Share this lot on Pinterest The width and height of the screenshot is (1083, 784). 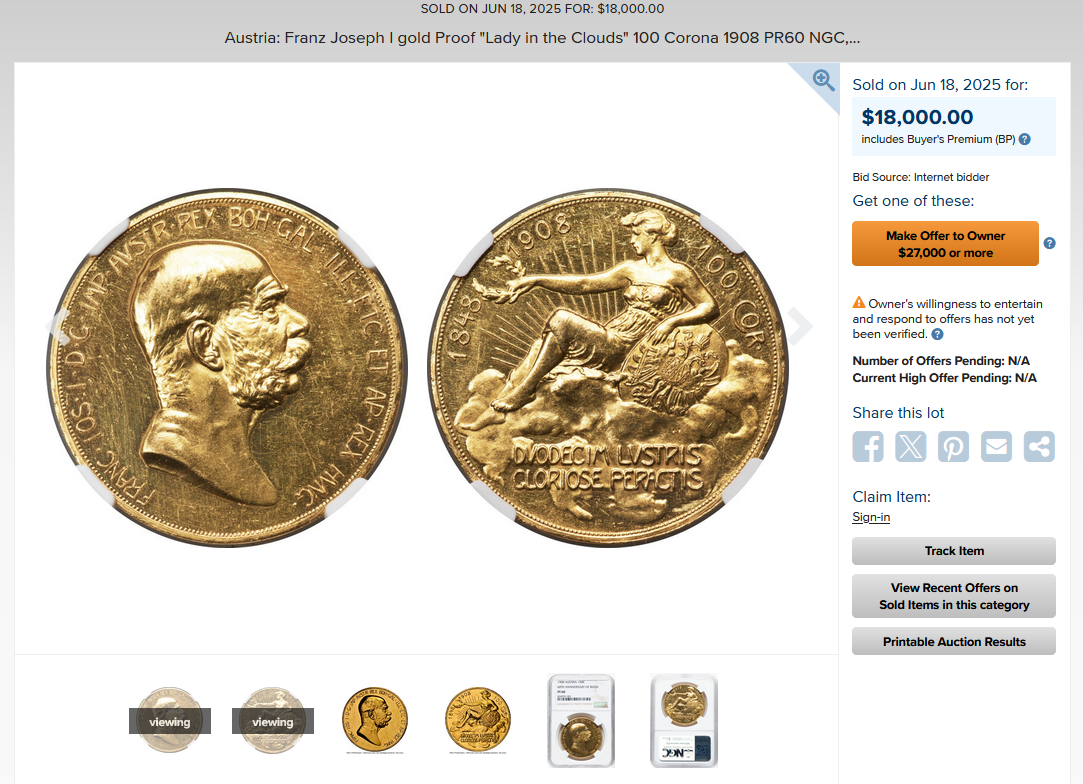point(953,446)
